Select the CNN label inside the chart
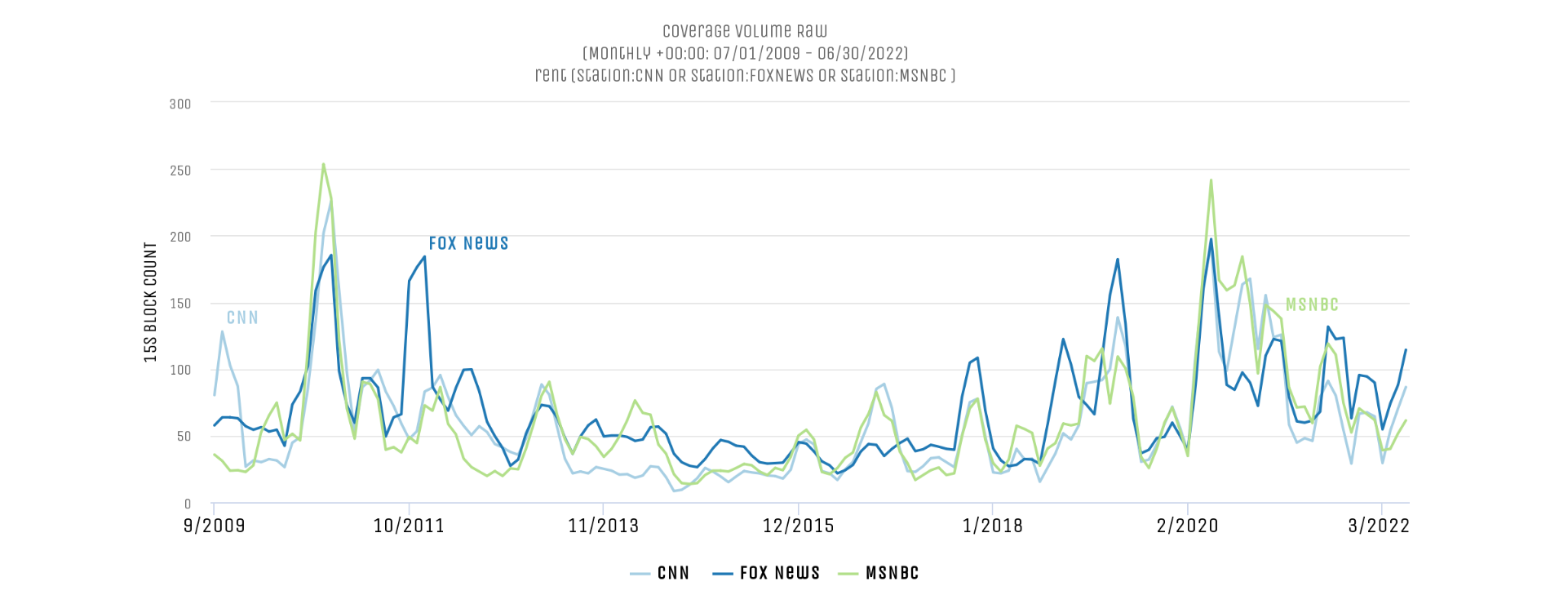This screenshot has height=604, width=1568. point(242,318)
